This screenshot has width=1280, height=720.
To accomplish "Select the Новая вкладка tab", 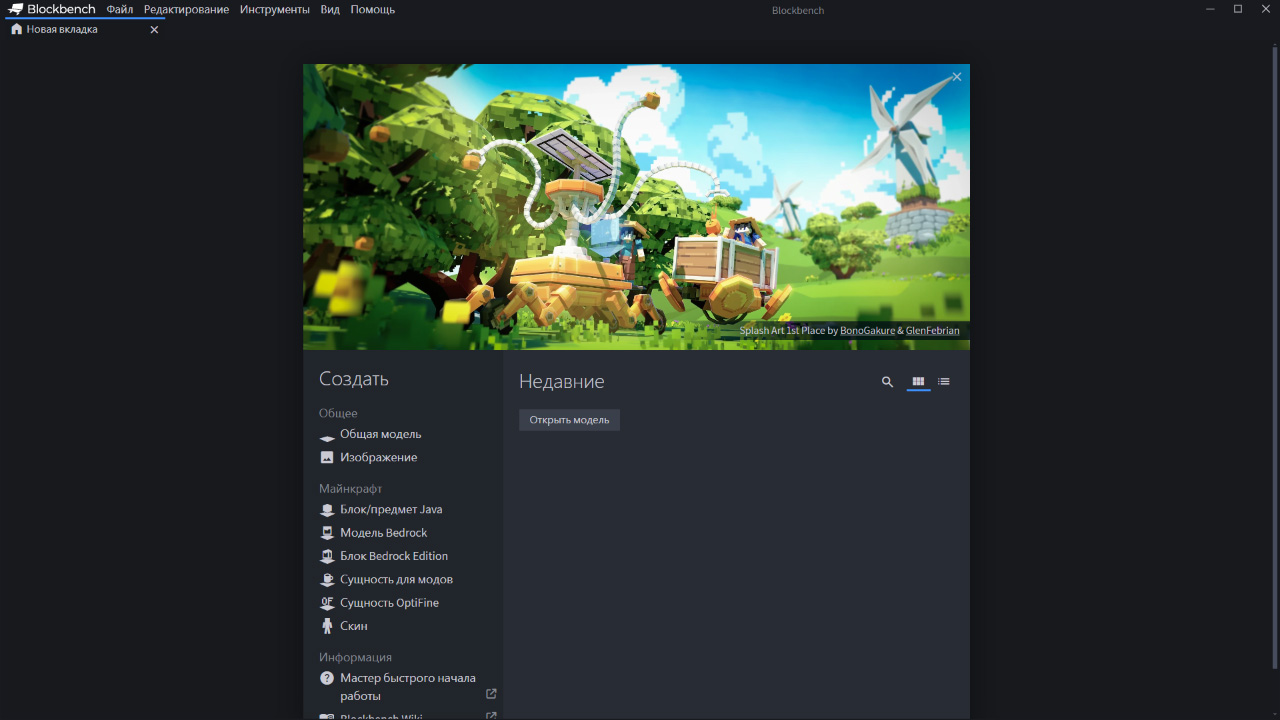I will [84, 29].
